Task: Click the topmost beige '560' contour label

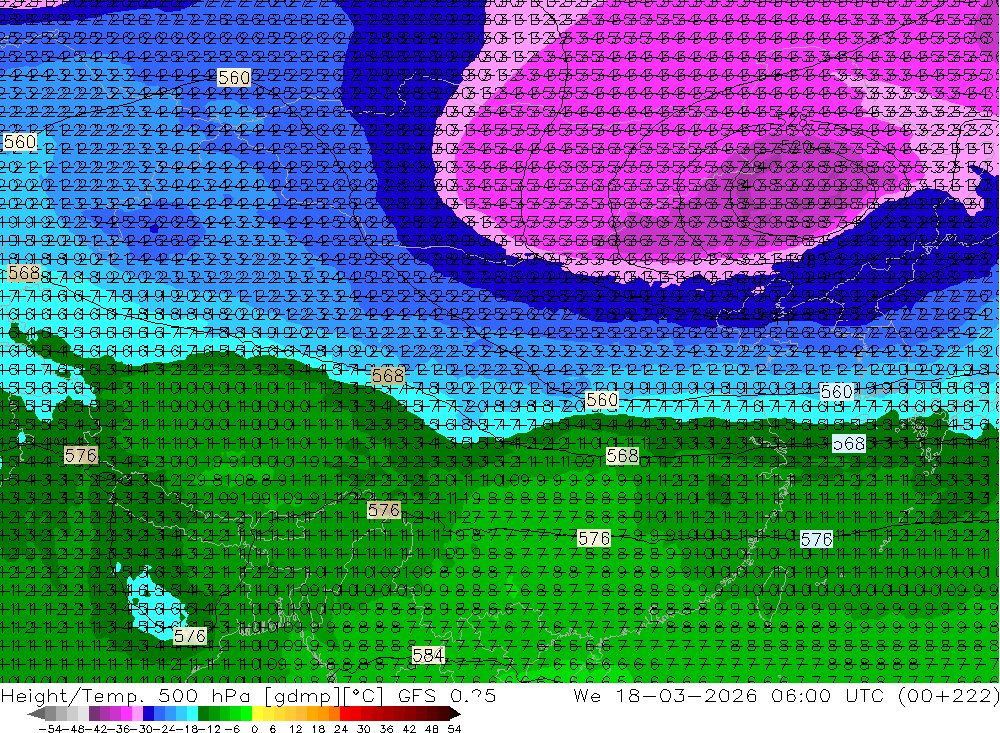Action: click(234, 78)
